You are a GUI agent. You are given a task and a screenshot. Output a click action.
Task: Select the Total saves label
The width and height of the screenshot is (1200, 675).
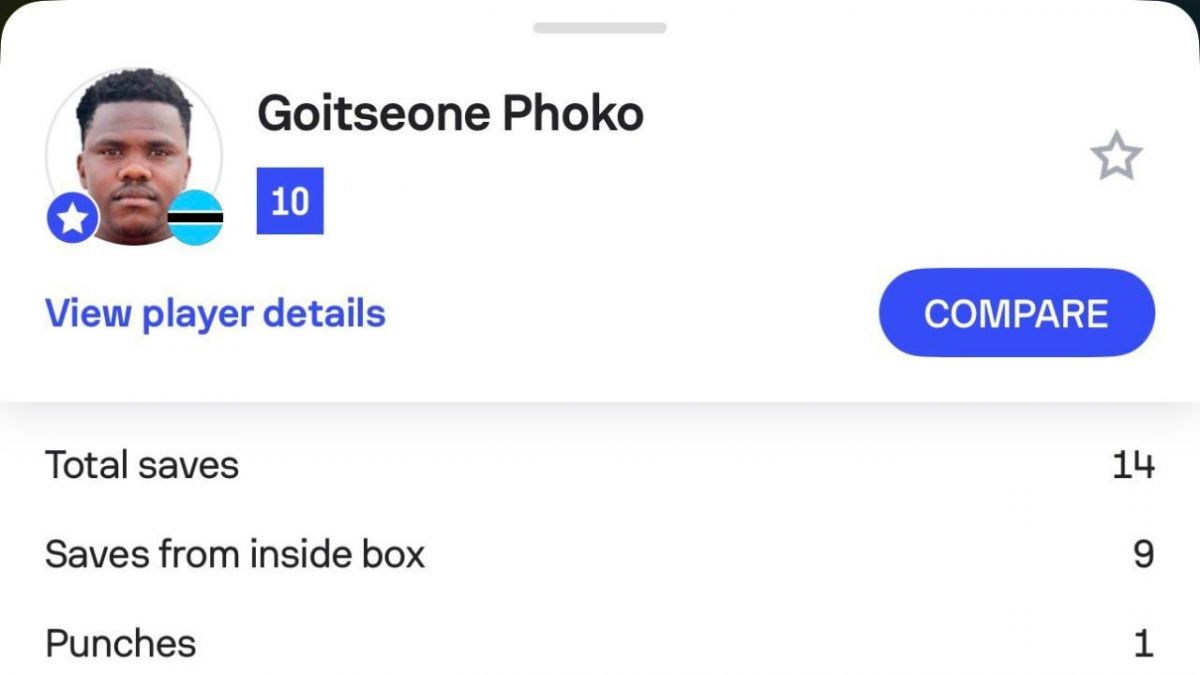[142, 465]
